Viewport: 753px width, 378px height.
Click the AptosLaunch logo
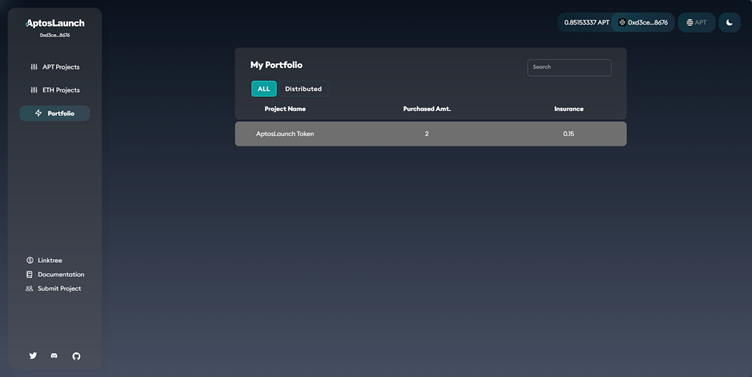click(x=55, y=23)
